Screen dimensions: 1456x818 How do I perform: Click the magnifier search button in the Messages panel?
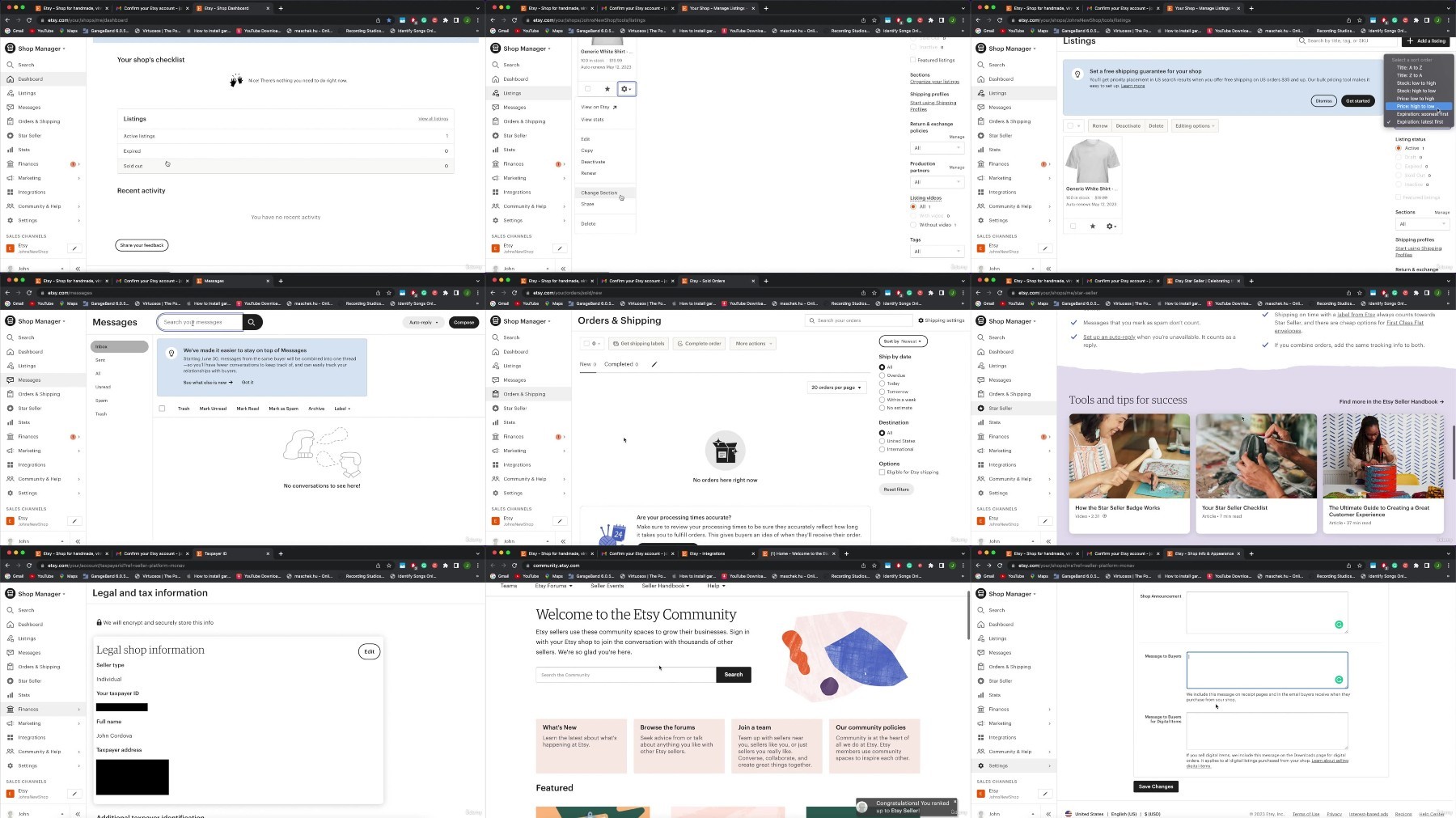(252, 322)
